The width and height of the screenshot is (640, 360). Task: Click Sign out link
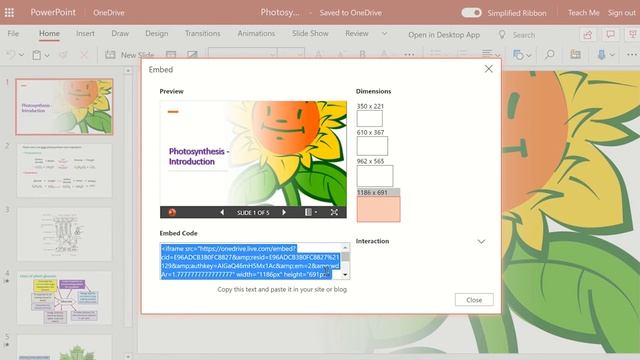pyautogui.click(x=622, y=13)
